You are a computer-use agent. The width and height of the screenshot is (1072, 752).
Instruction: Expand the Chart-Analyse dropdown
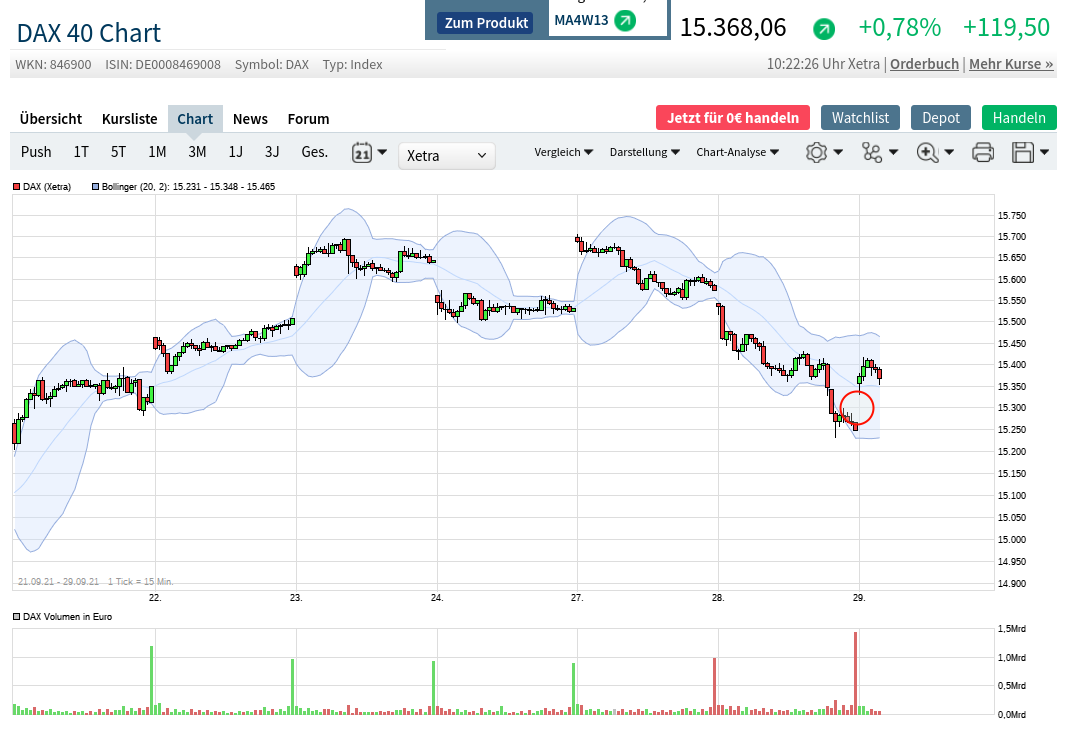point(737,152)
